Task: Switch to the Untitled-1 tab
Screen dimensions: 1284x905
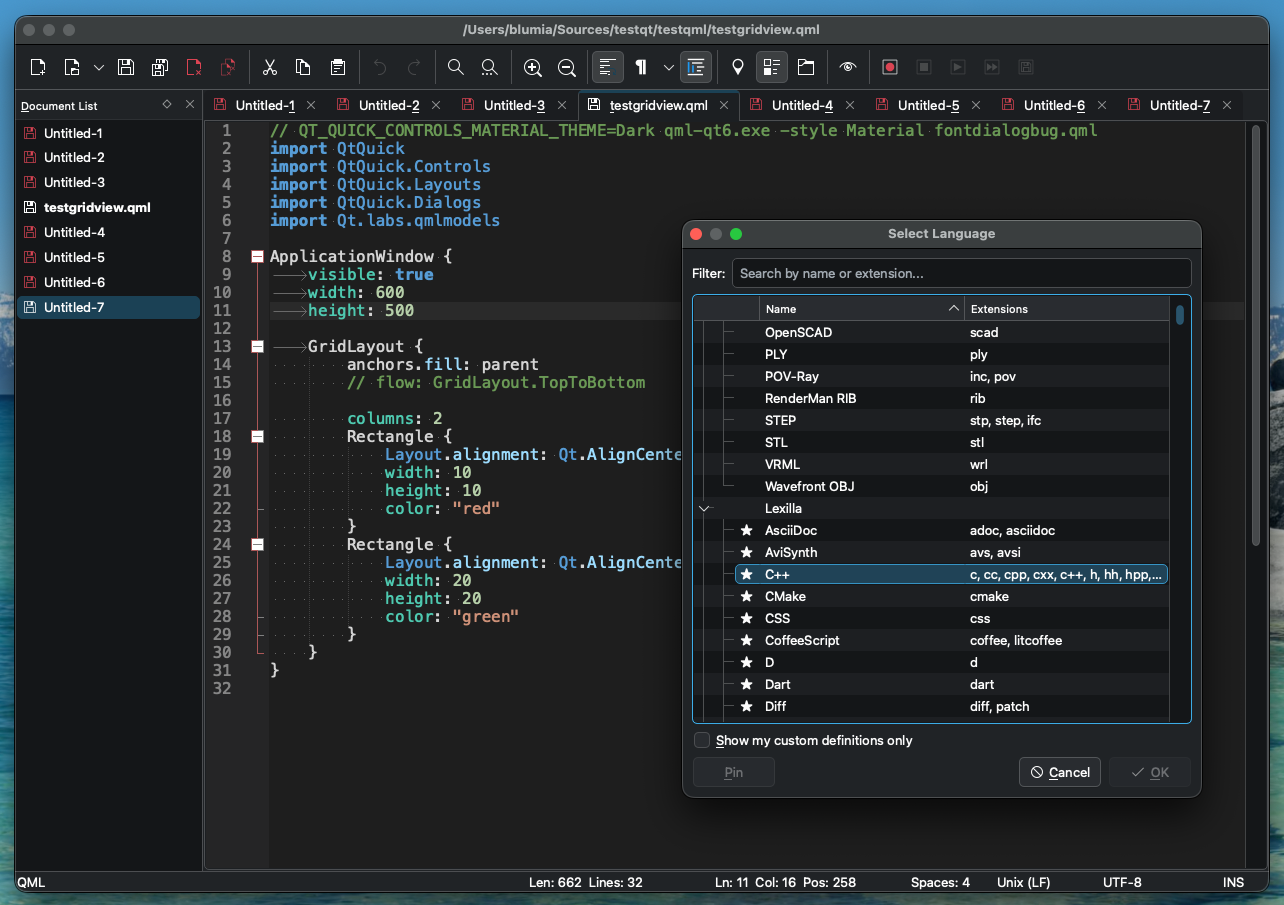Action: pos(265,105)
